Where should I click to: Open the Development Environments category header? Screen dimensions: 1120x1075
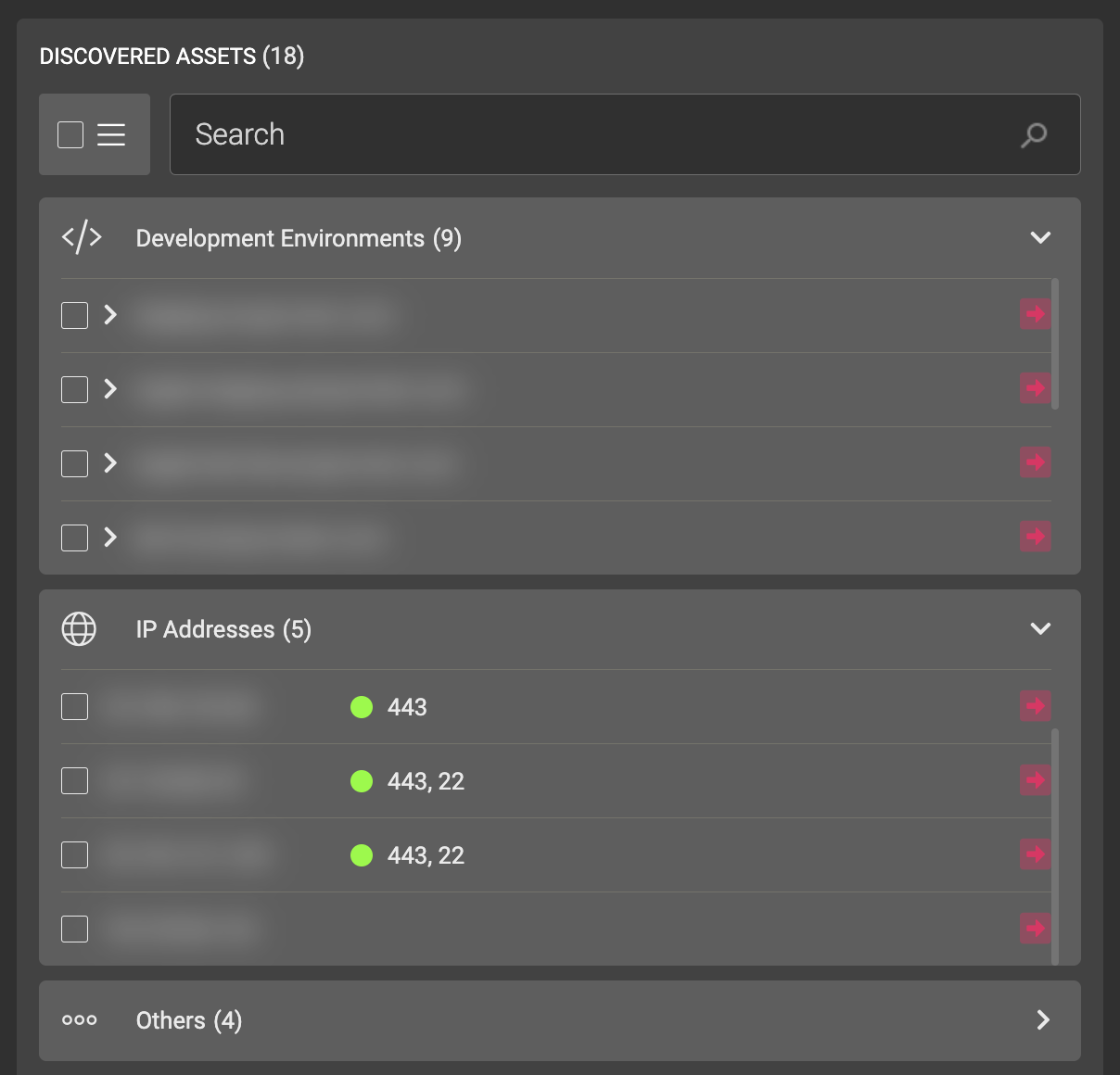(298, 238)
